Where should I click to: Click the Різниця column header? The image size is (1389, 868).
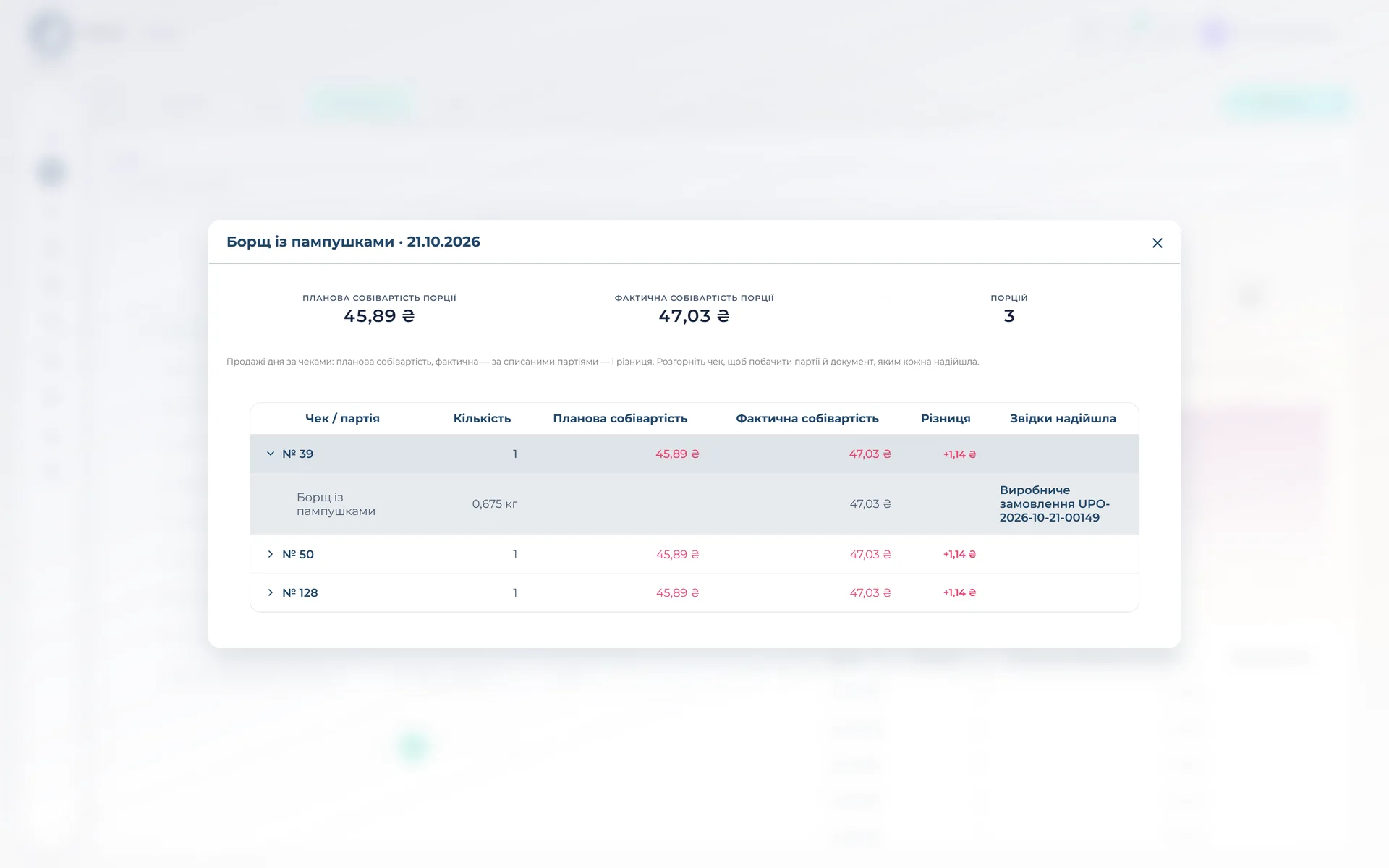point(946,418)
